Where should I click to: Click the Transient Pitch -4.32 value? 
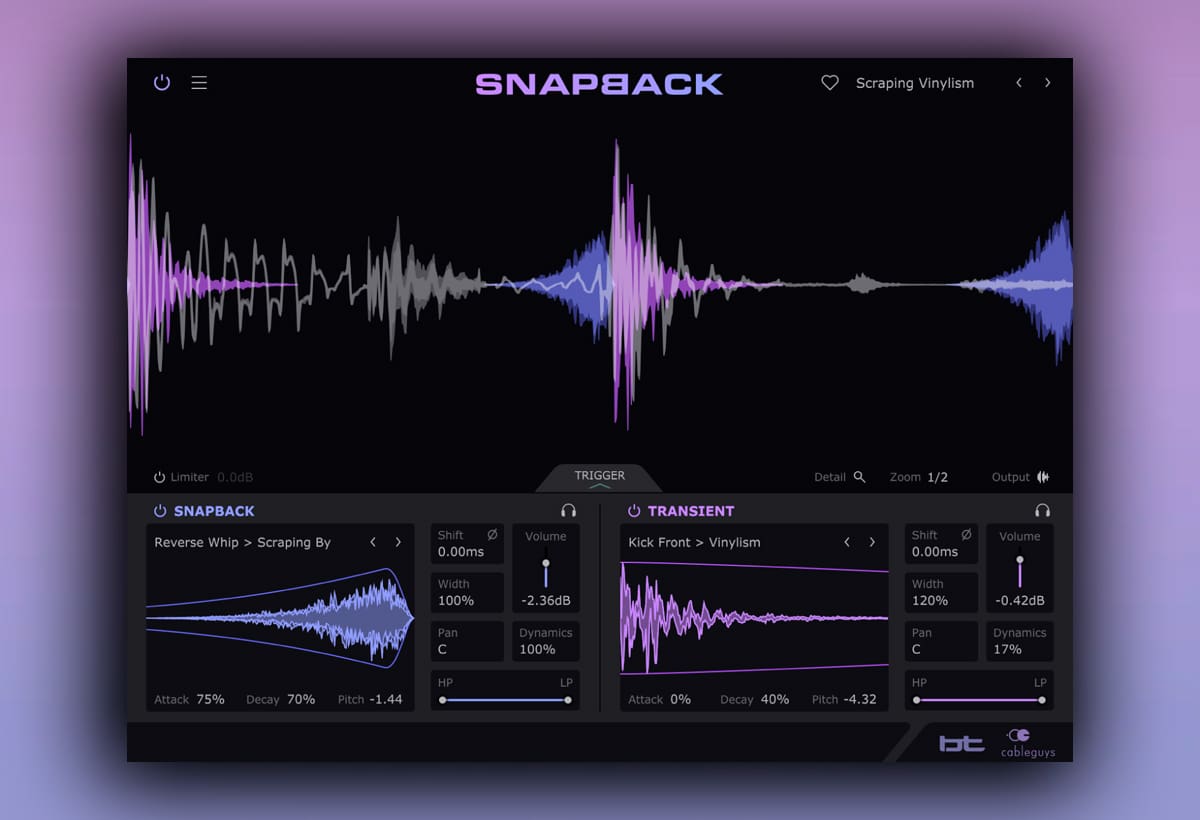(x=860, y=699)
